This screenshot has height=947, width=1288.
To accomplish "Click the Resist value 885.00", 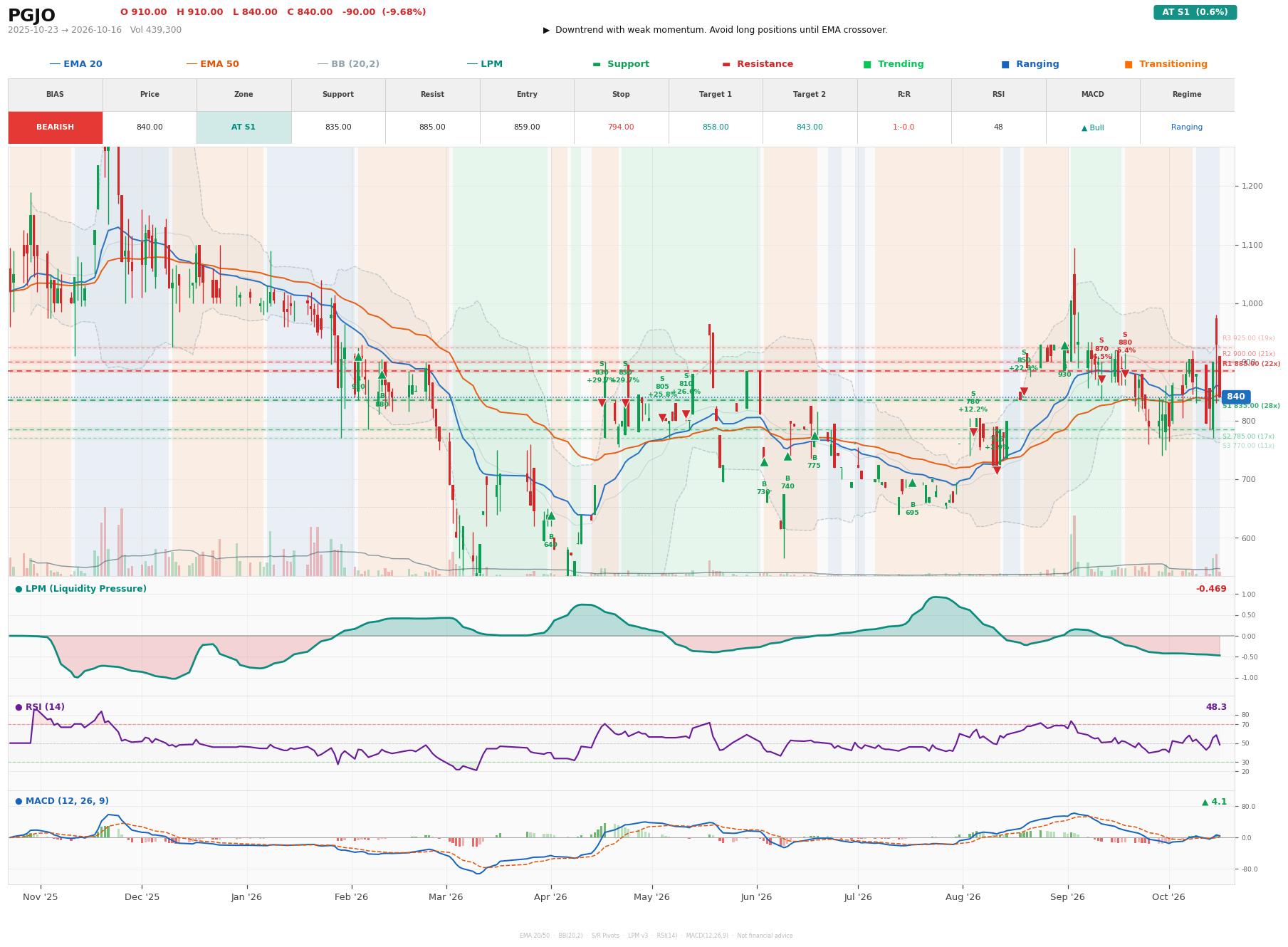I will 432,127.
